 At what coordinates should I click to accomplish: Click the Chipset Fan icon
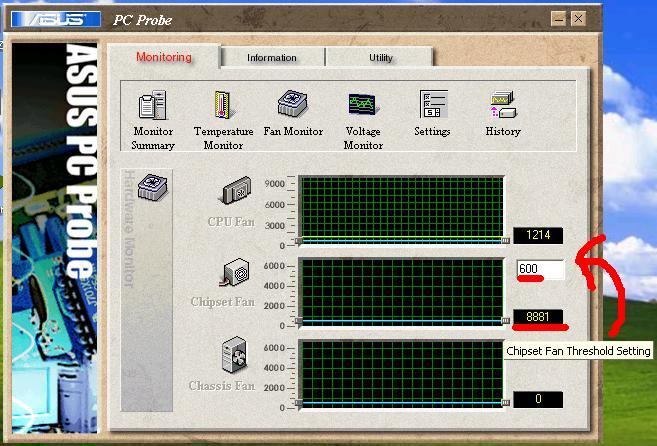pyautogui.click(x=235, y=272)
